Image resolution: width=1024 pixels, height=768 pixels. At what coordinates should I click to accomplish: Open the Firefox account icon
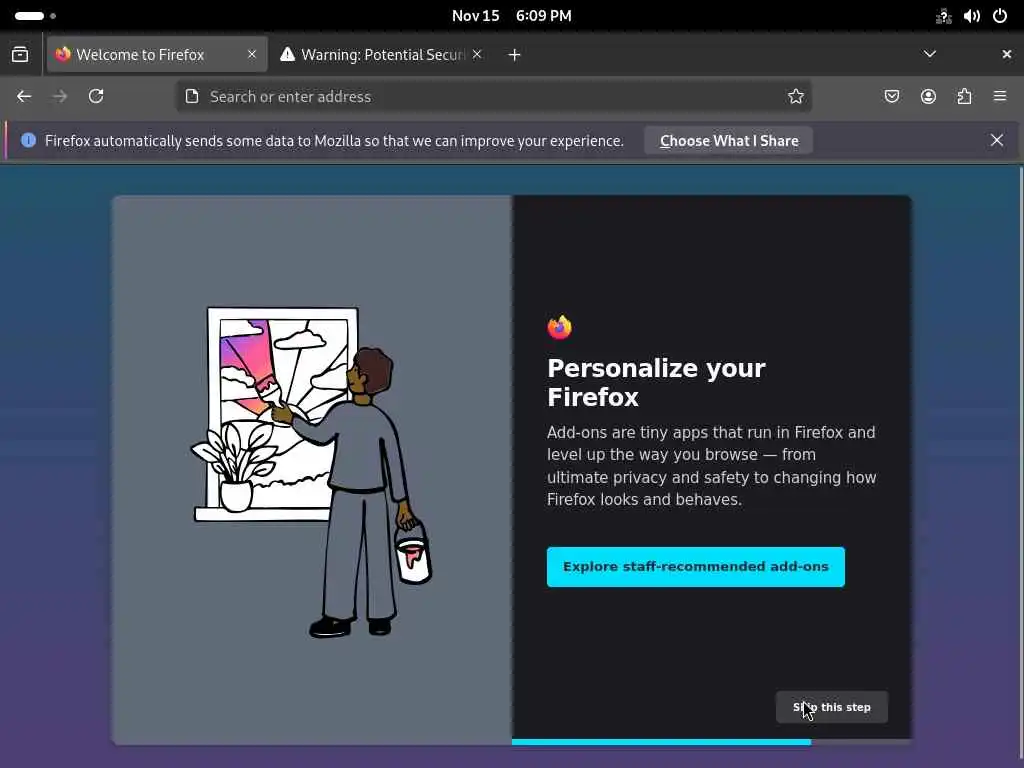[x=928, y=97]
